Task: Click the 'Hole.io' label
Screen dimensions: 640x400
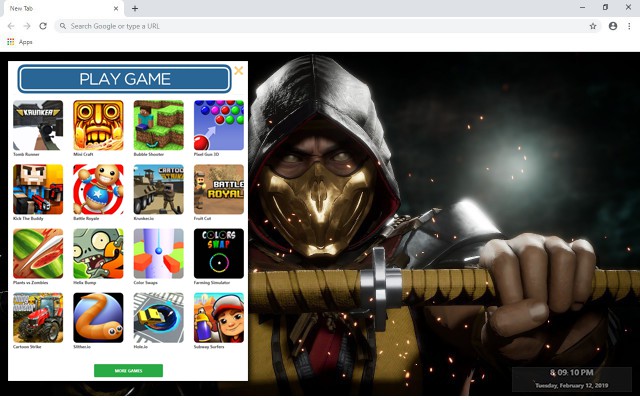Action: tap(141, 347)
